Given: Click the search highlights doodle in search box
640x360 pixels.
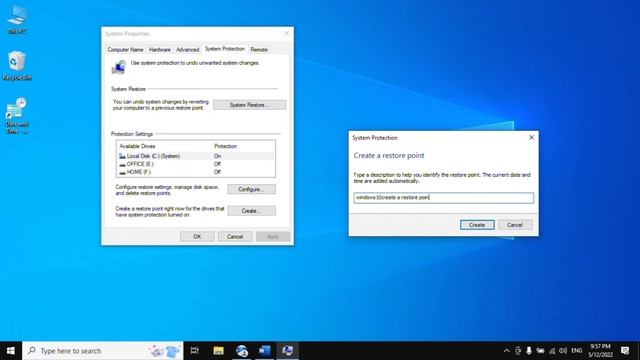Looking at the screenshot, I should click(x=164, y=351).
